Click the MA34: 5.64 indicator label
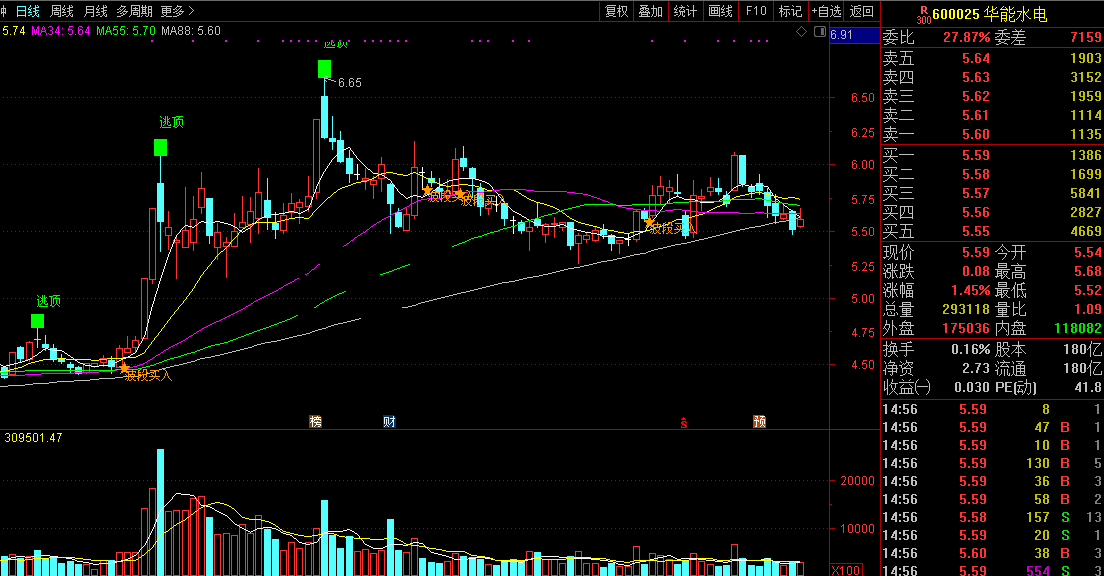This screenshot has height=576, width=1104. pos(61,31)
